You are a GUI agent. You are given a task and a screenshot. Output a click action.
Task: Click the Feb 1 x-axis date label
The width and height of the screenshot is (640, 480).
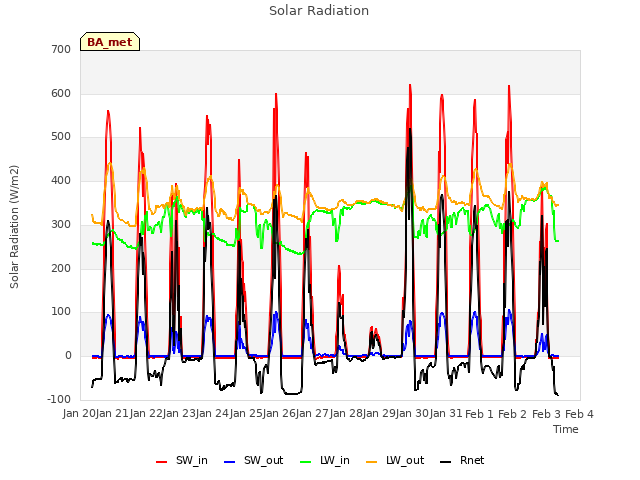coord(479,414)
